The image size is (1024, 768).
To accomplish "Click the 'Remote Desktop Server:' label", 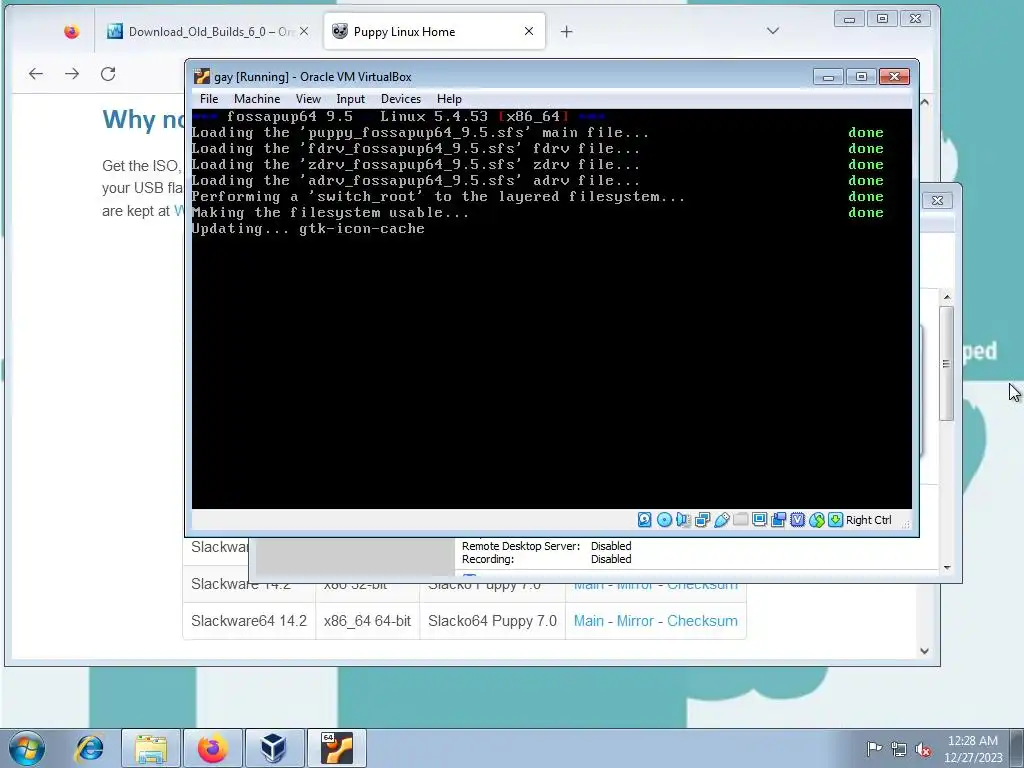I will pyautogui.click(x=520, y=546).
